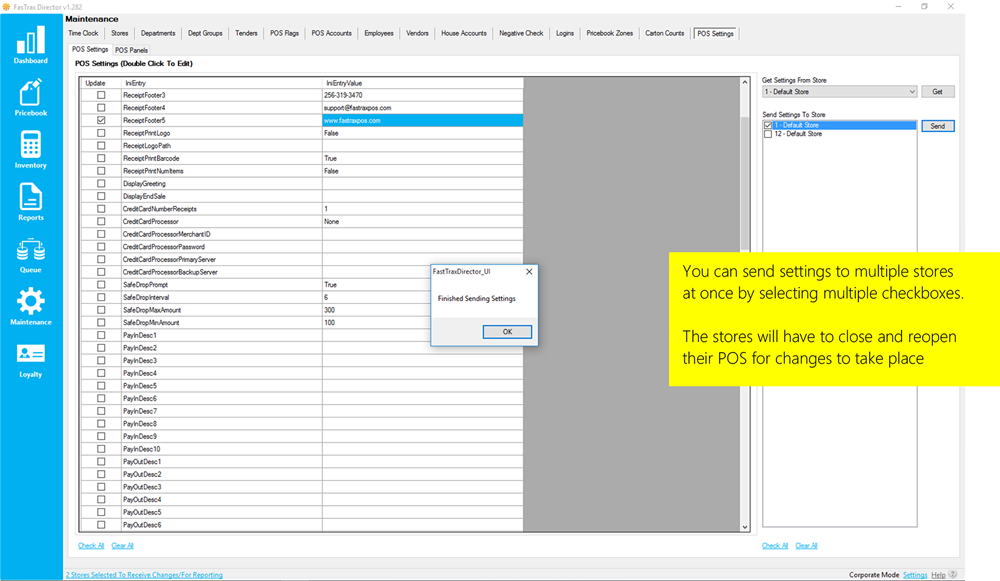Click the settings grid scrollbar down arrow
The image size is (1000, 581).
click(744, 527)
